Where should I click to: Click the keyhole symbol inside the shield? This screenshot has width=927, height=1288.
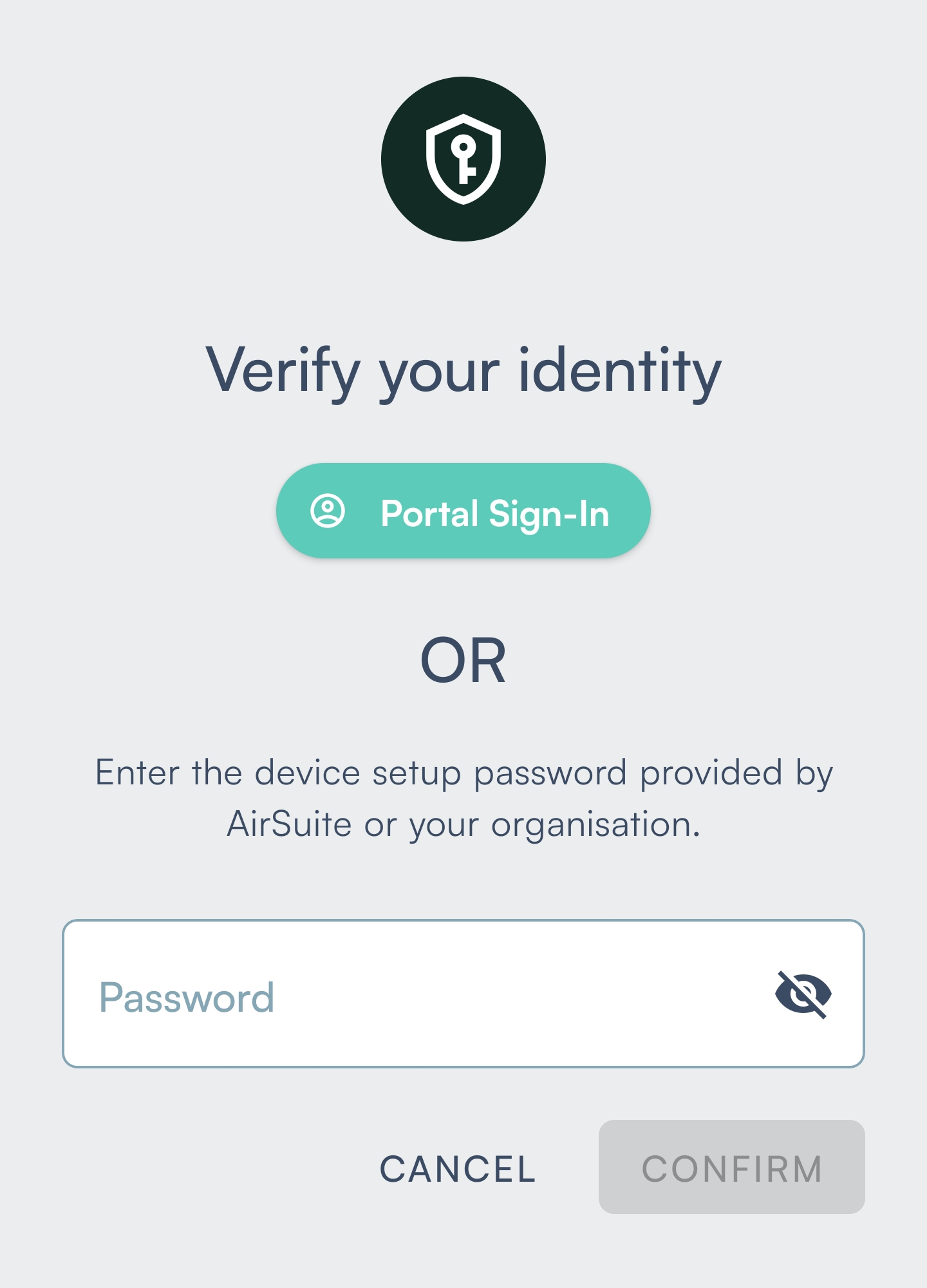coord(464,159)
